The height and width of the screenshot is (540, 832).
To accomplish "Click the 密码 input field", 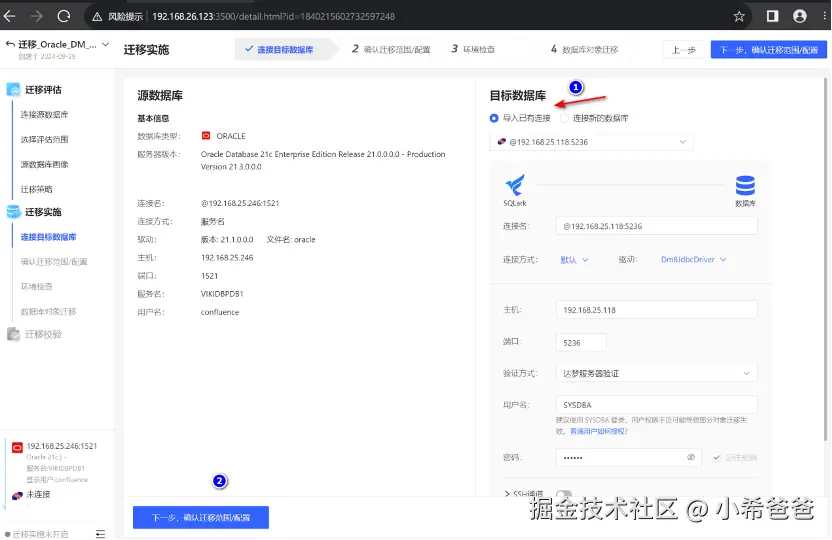I will click(x=628, y=457).
